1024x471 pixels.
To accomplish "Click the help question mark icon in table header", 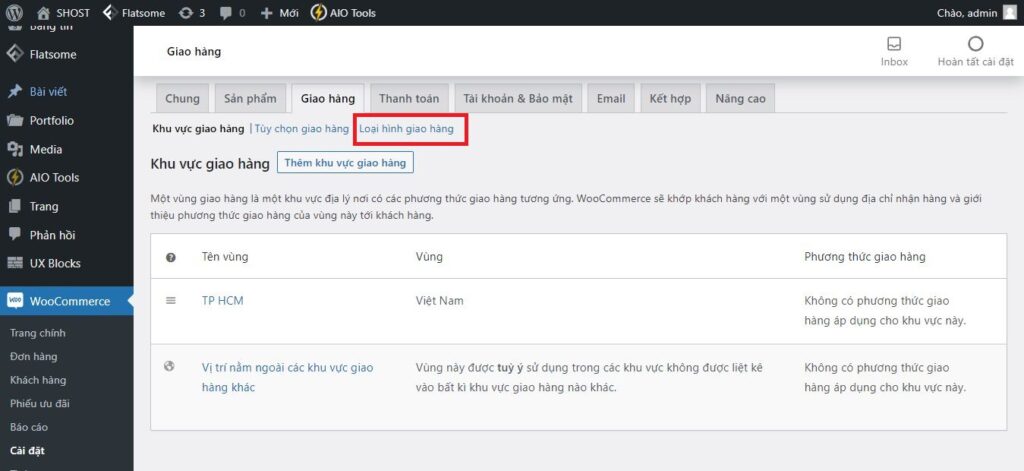I will point(171,257).
